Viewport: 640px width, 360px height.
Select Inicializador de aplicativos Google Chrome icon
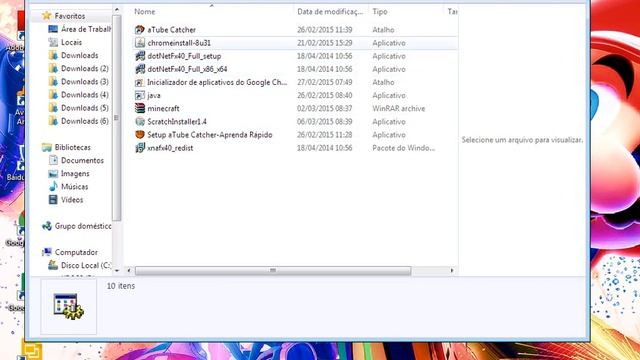click(140, 82)
